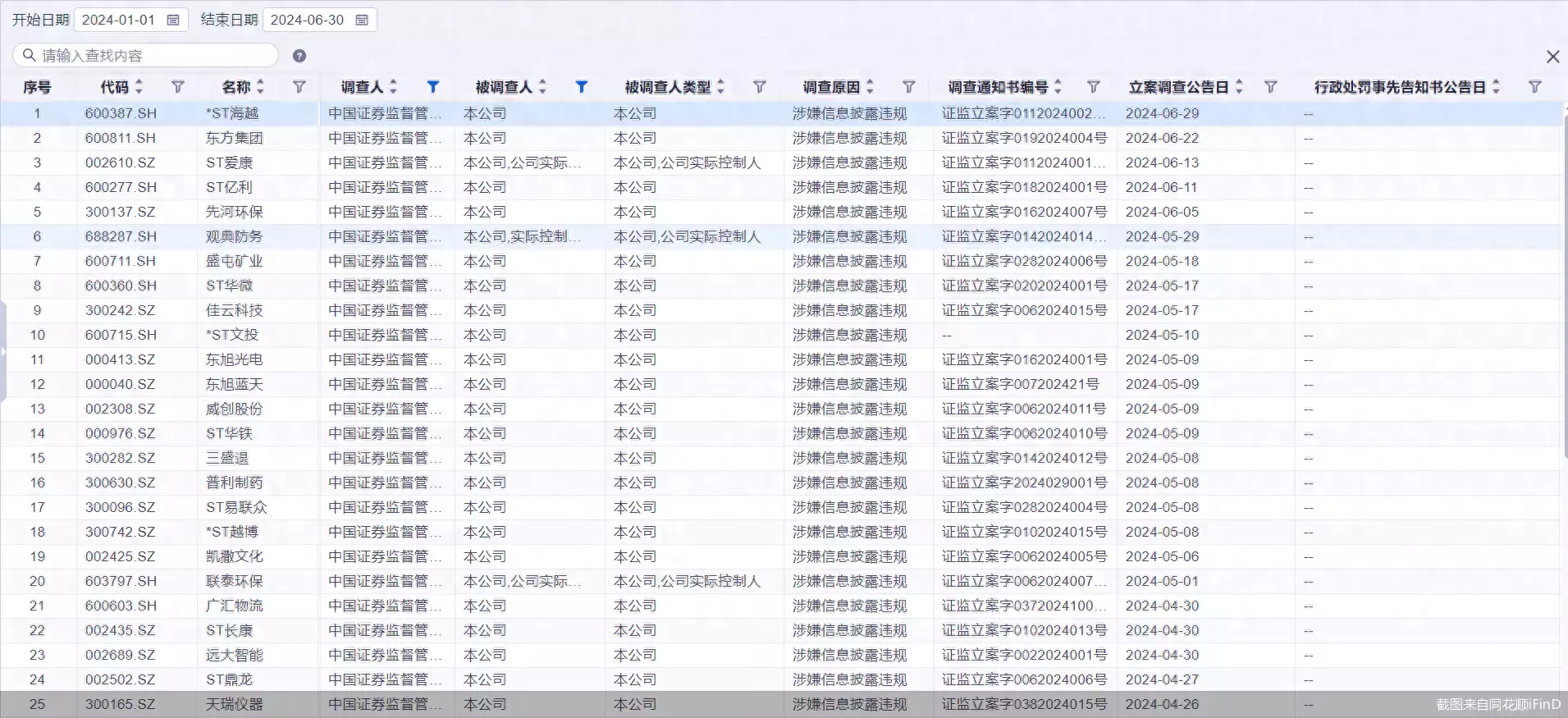Sort by 调查原因 column arrows
Image resolution: width=1568 pixels, height=718 pixels.
point(870,86)
